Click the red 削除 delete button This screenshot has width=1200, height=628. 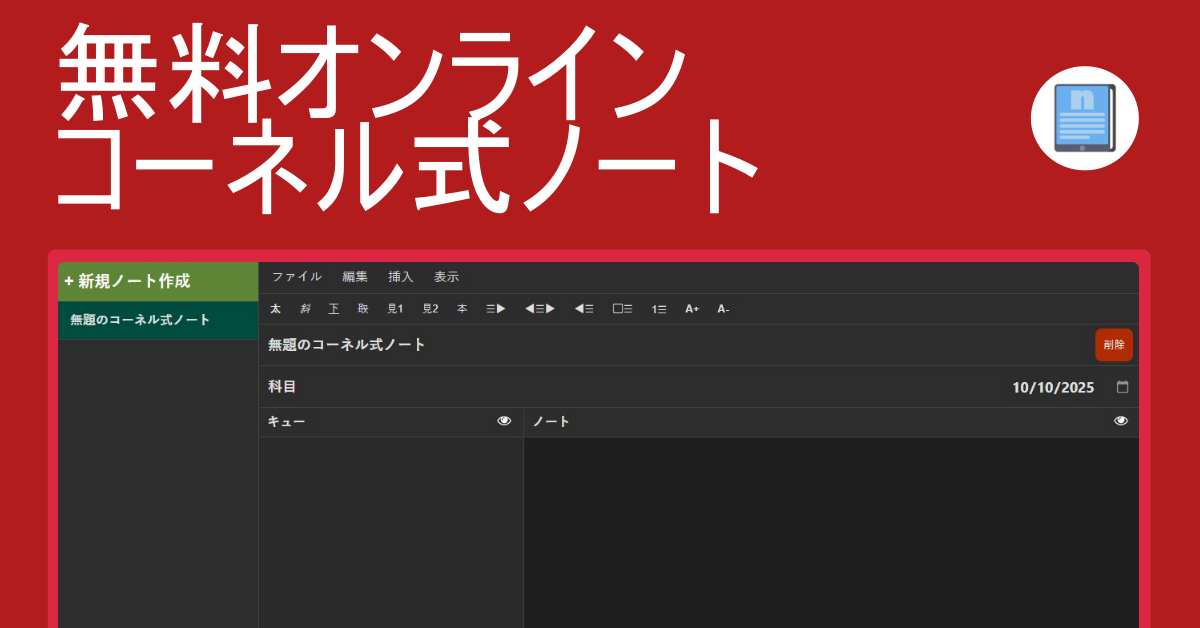(x=1114, y=345)
